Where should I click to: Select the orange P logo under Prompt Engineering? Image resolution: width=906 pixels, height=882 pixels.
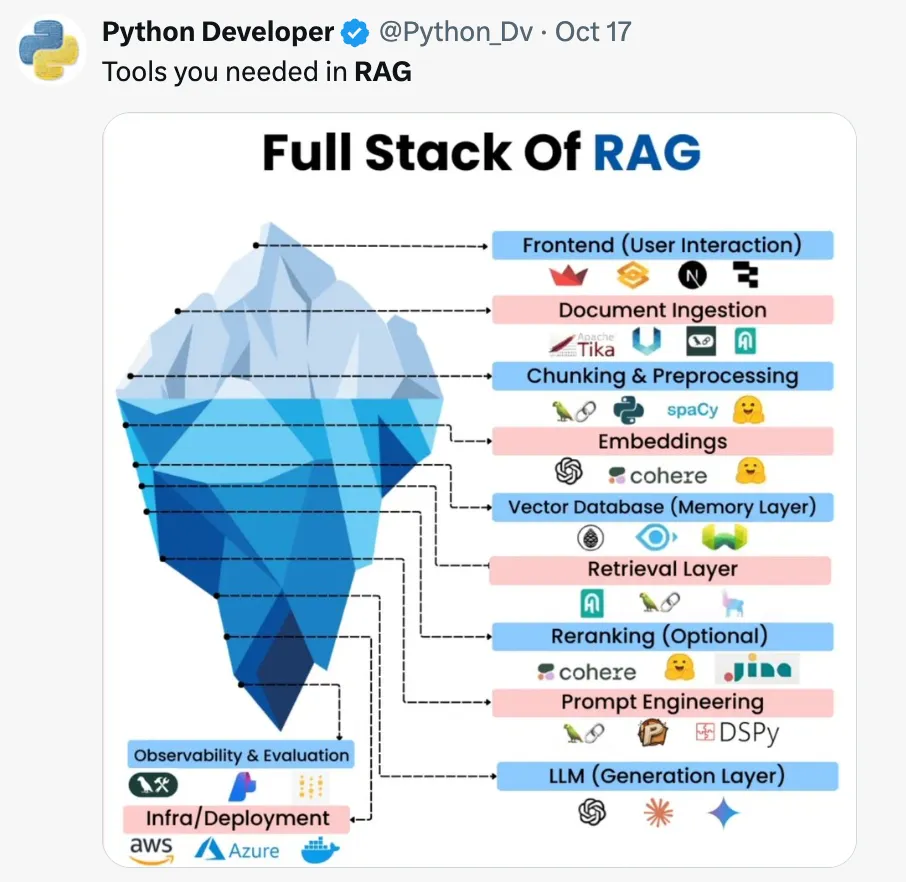[x=652, y=733]
